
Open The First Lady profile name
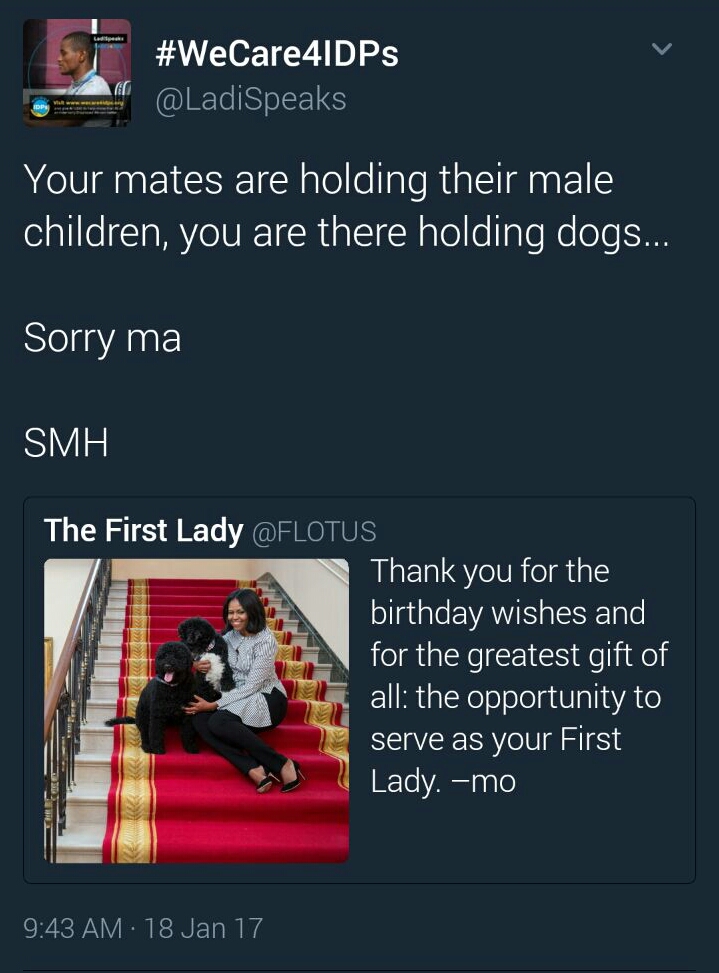(x=143, y=531)
